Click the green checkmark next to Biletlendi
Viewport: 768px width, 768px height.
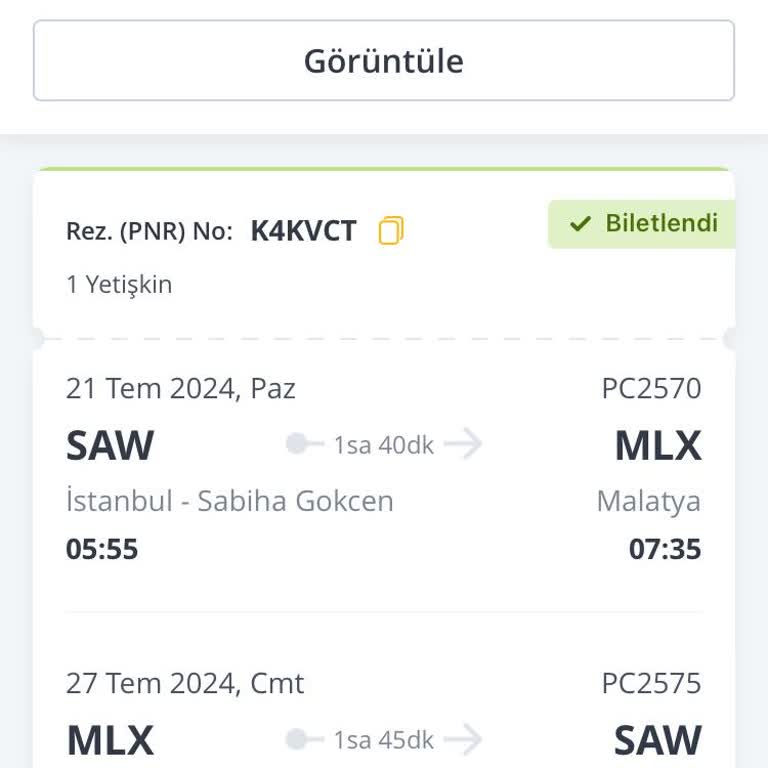(x=580, y=224)
